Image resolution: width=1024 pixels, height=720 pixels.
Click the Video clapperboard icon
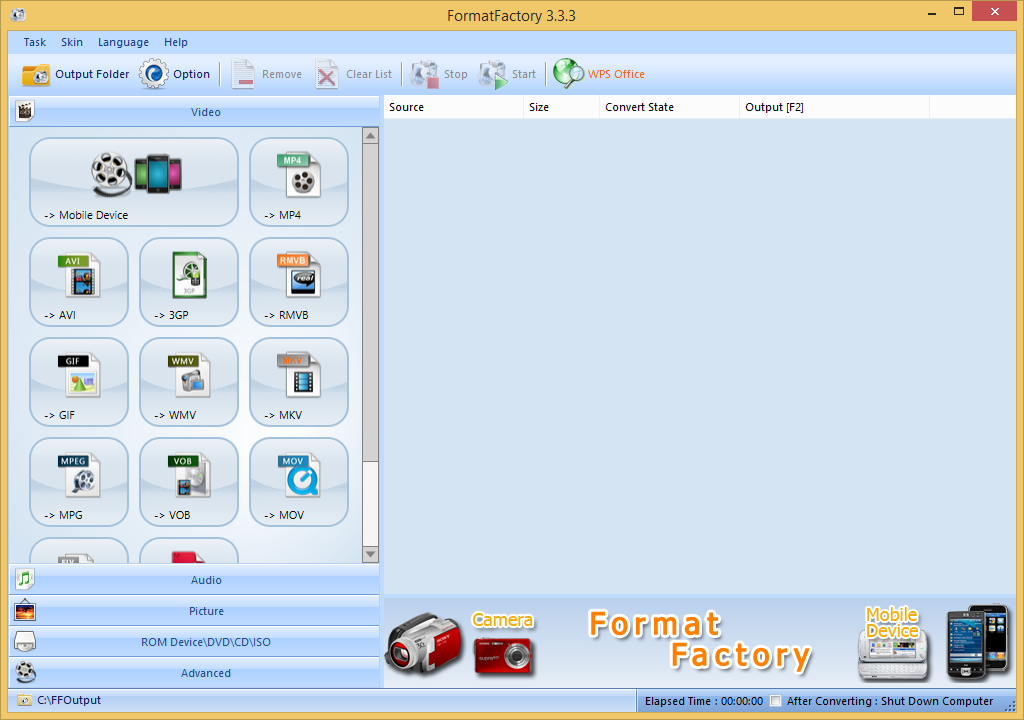point(25,111)
